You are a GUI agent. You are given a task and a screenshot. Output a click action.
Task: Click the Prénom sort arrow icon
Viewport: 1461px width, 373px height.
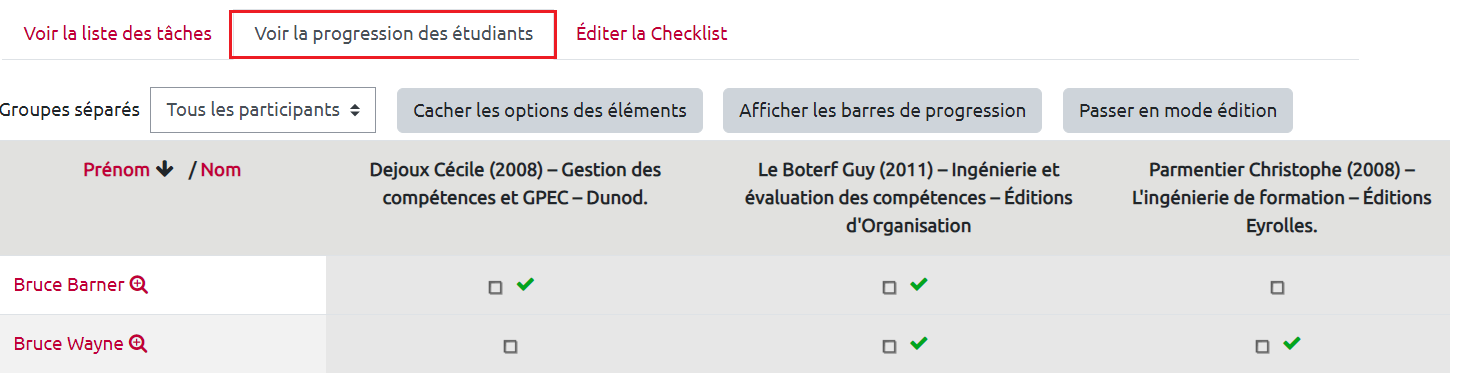pyautogui.click(x=165, y=170)
